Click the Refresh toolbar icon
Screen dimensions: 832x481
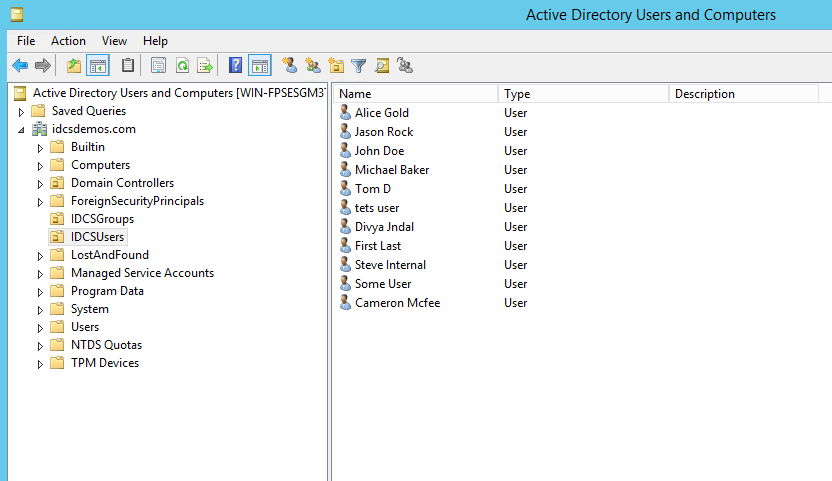tap(182, 66)
